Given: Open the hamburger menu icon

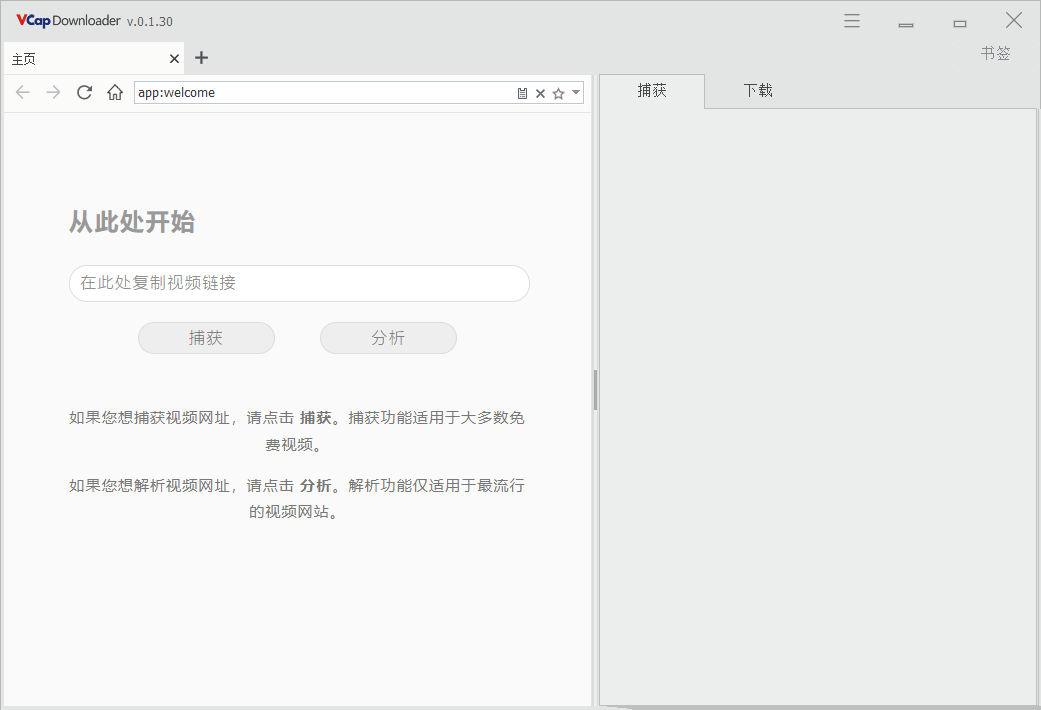Looking at the screenshot, I should coord(851,19).
